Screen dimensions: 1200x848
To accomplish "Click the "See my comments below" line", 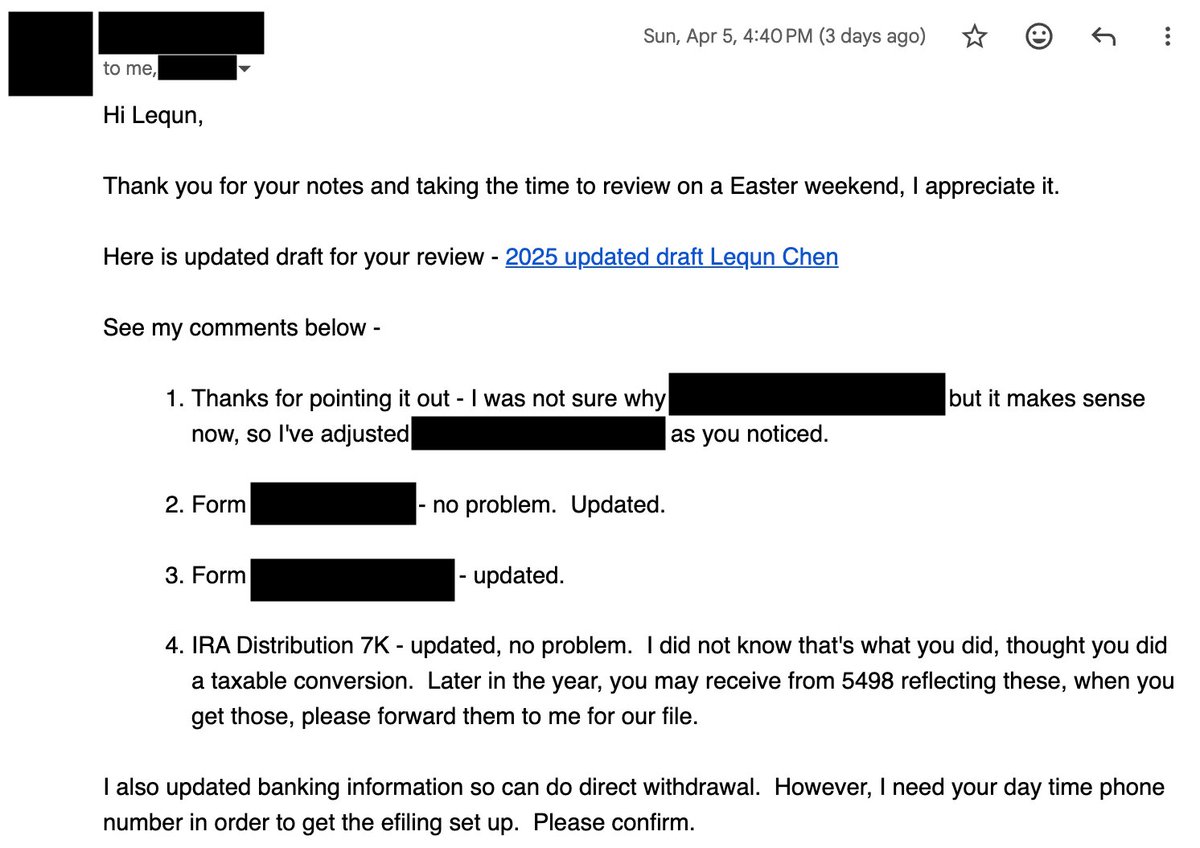I will click(241, 328).
